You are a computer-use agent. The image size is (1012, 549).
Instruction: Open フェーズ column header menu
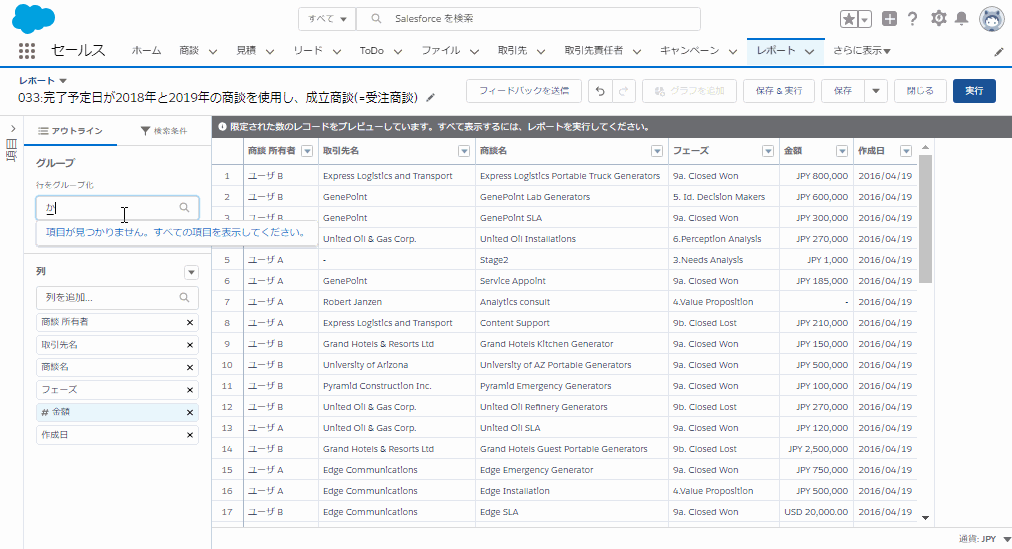(x=767, y=151)
